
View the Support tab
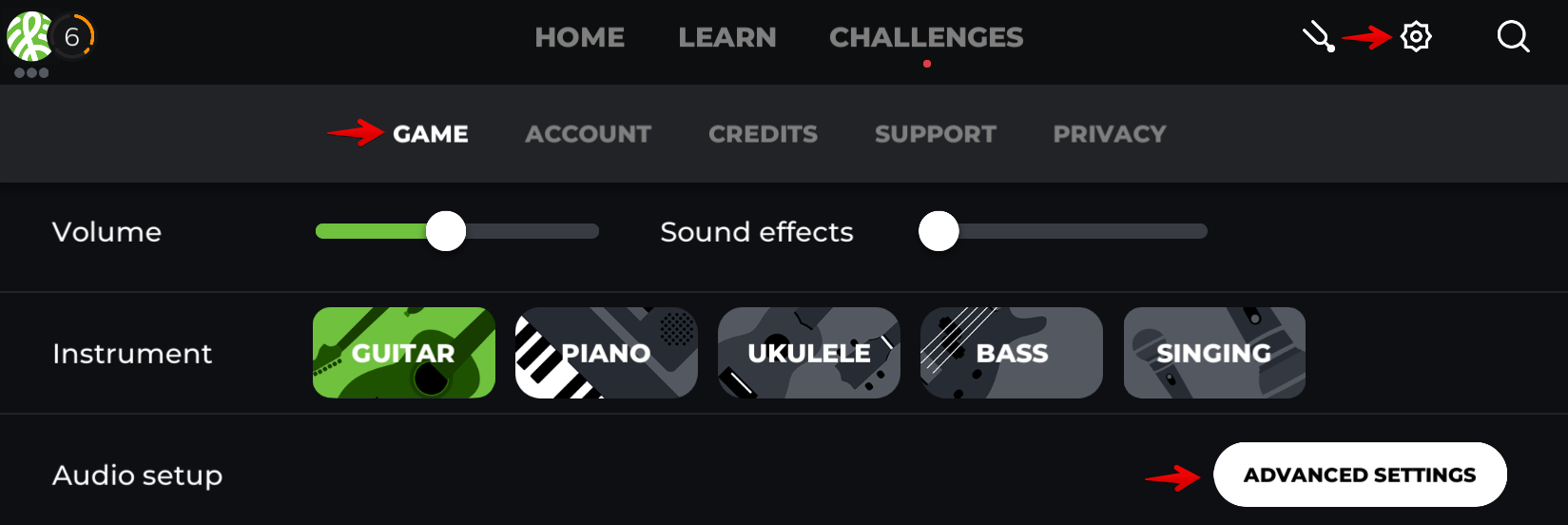point(936,134)
